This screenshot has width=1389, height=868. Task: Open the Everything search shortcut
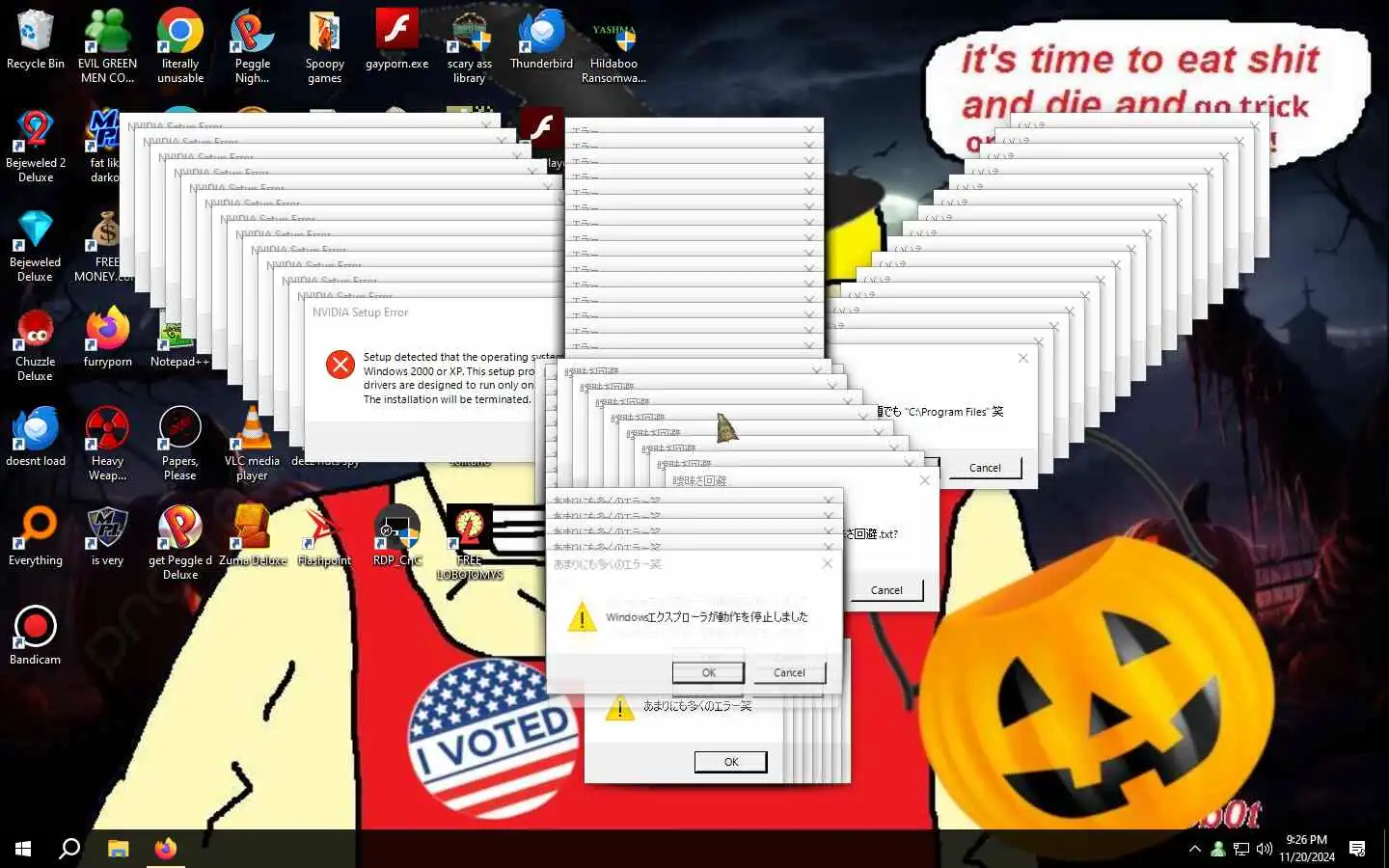pyautogui.click(x=36, y=536)
